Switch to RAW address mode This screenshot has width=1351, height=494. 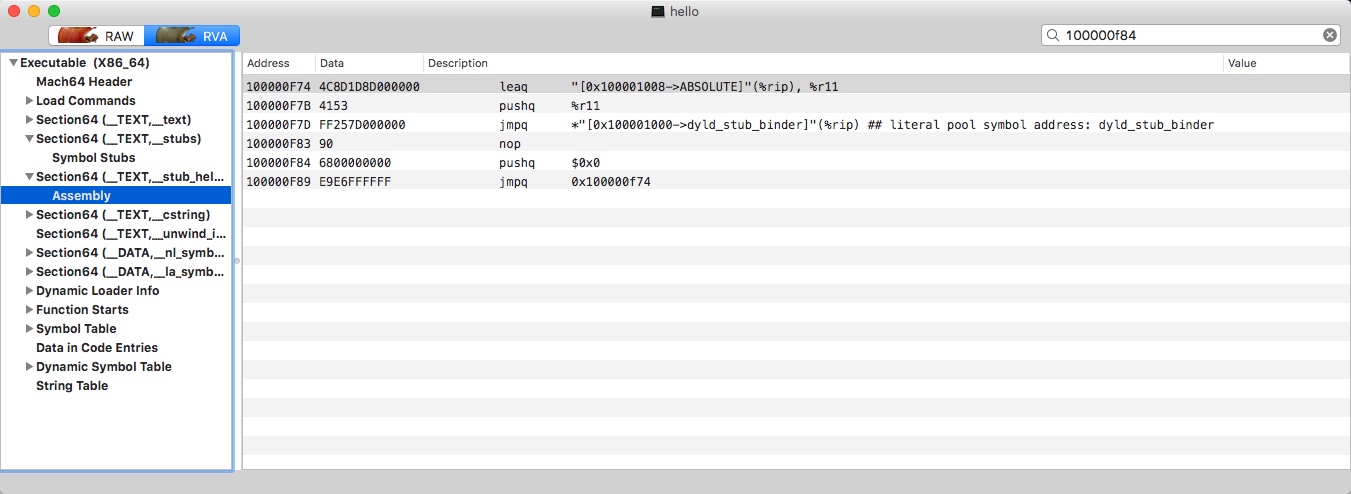96,36
